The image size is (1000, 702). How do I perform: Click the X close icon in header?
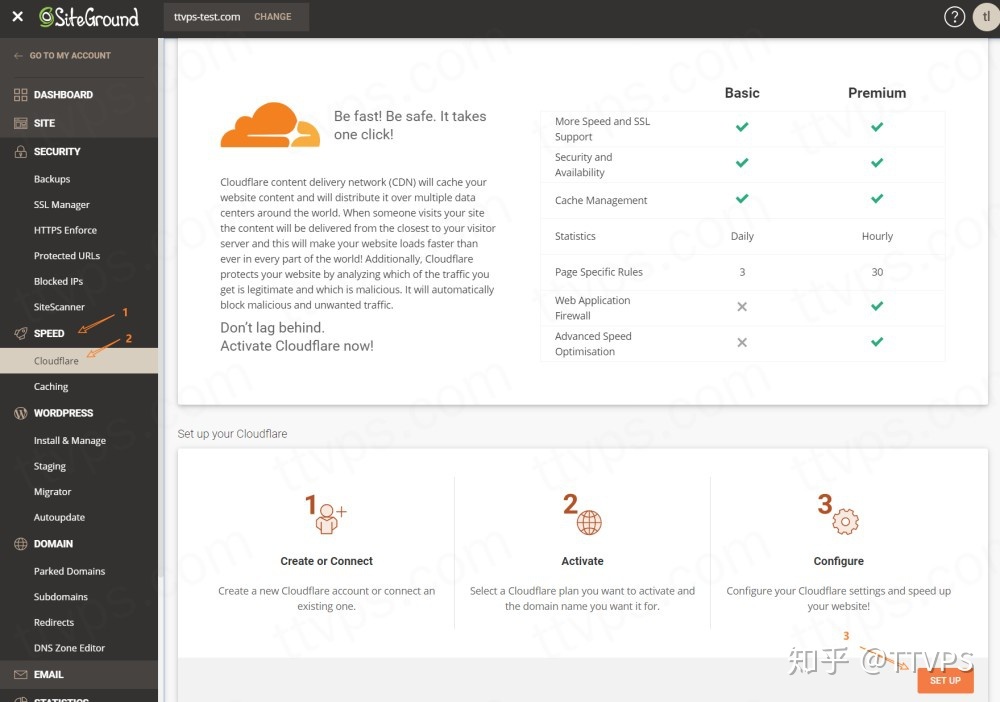coord(17,17)
